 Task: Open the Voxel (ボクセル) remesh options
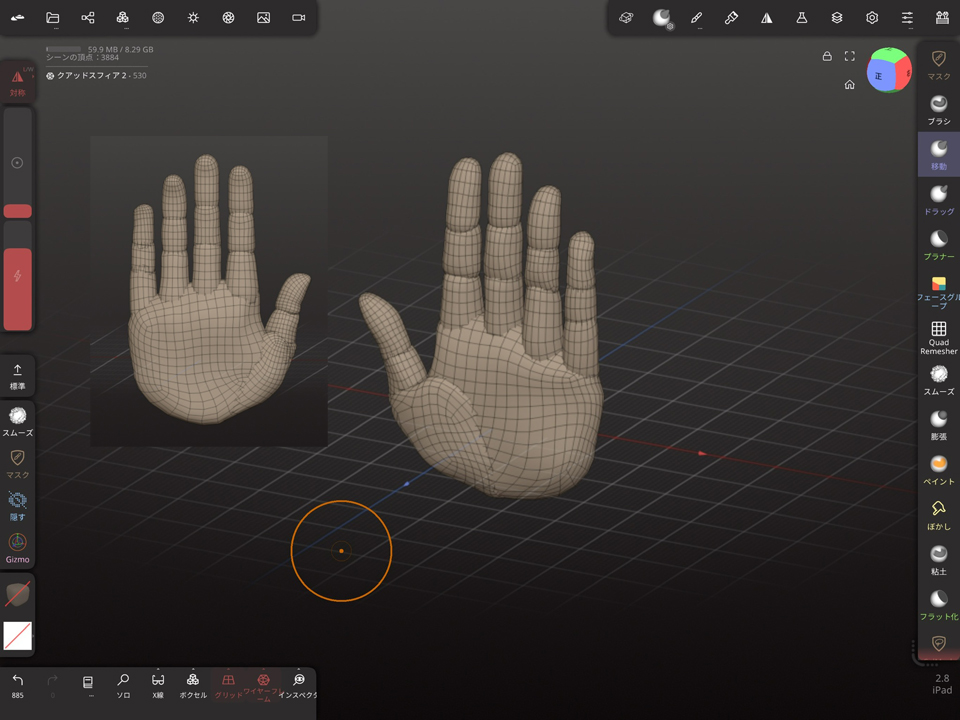click(193, 686)
